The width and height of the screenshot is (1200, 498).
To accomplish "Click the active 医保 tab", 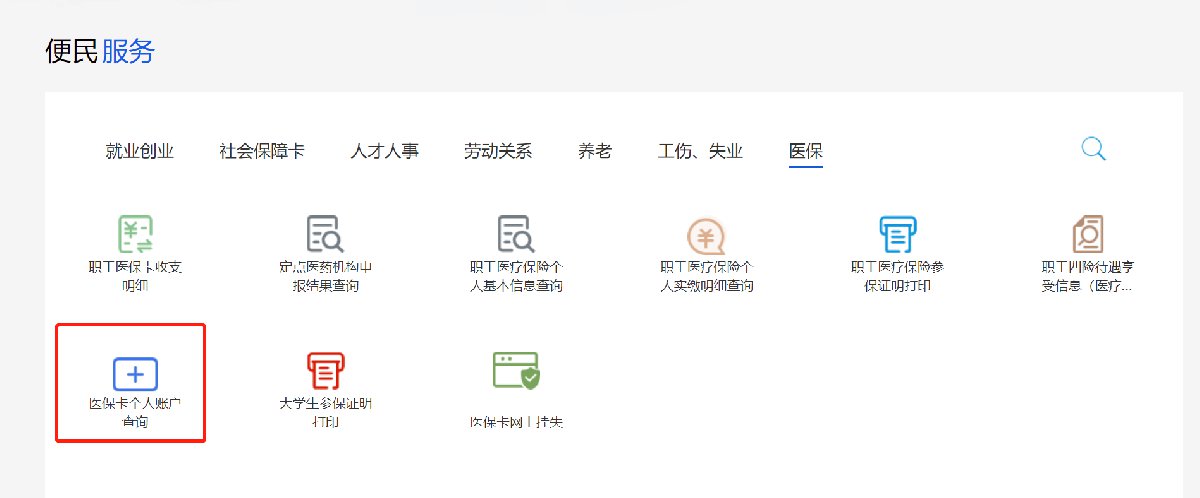I will coord(806,152).
